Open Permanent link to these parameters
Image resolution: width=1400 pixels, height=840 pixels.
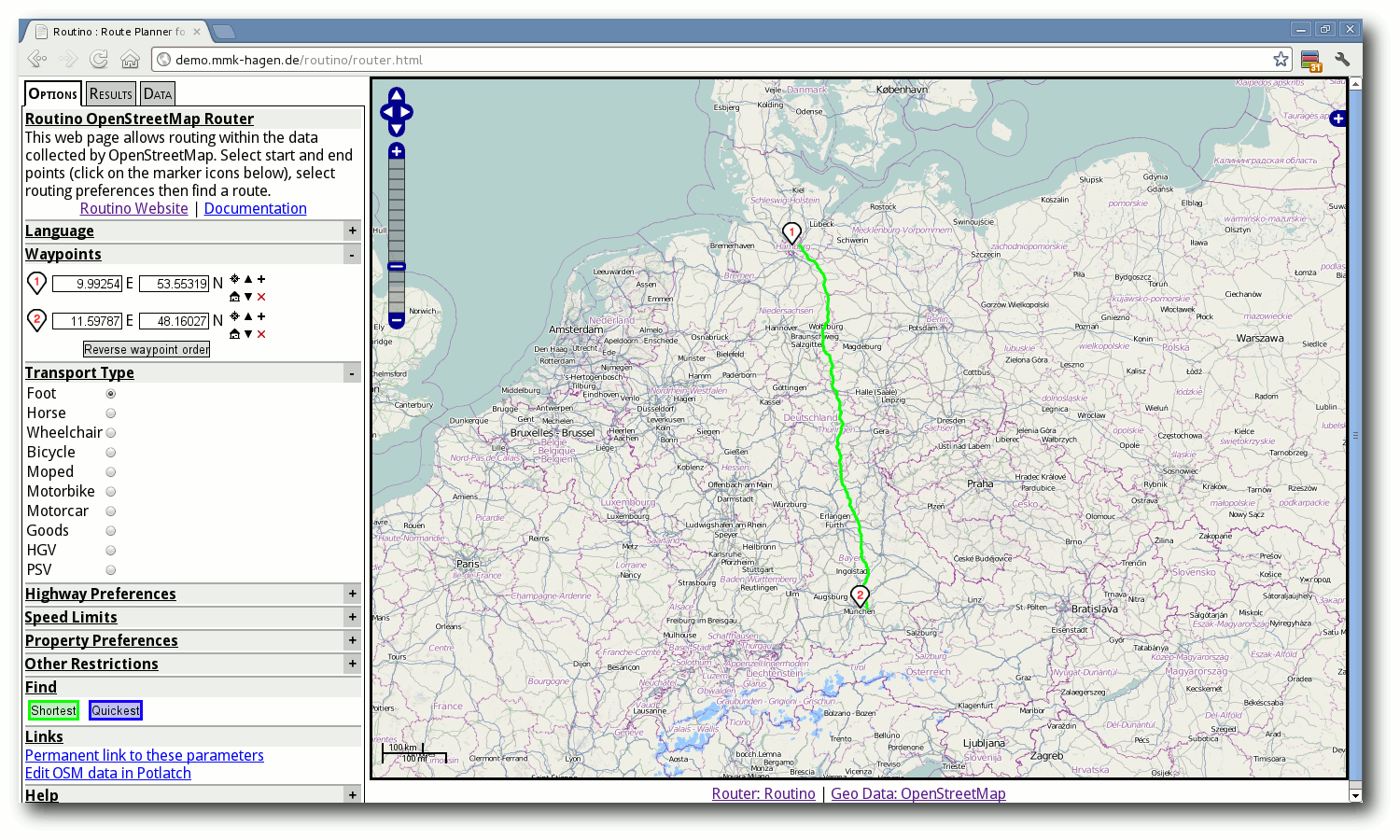tap(145, 755)
